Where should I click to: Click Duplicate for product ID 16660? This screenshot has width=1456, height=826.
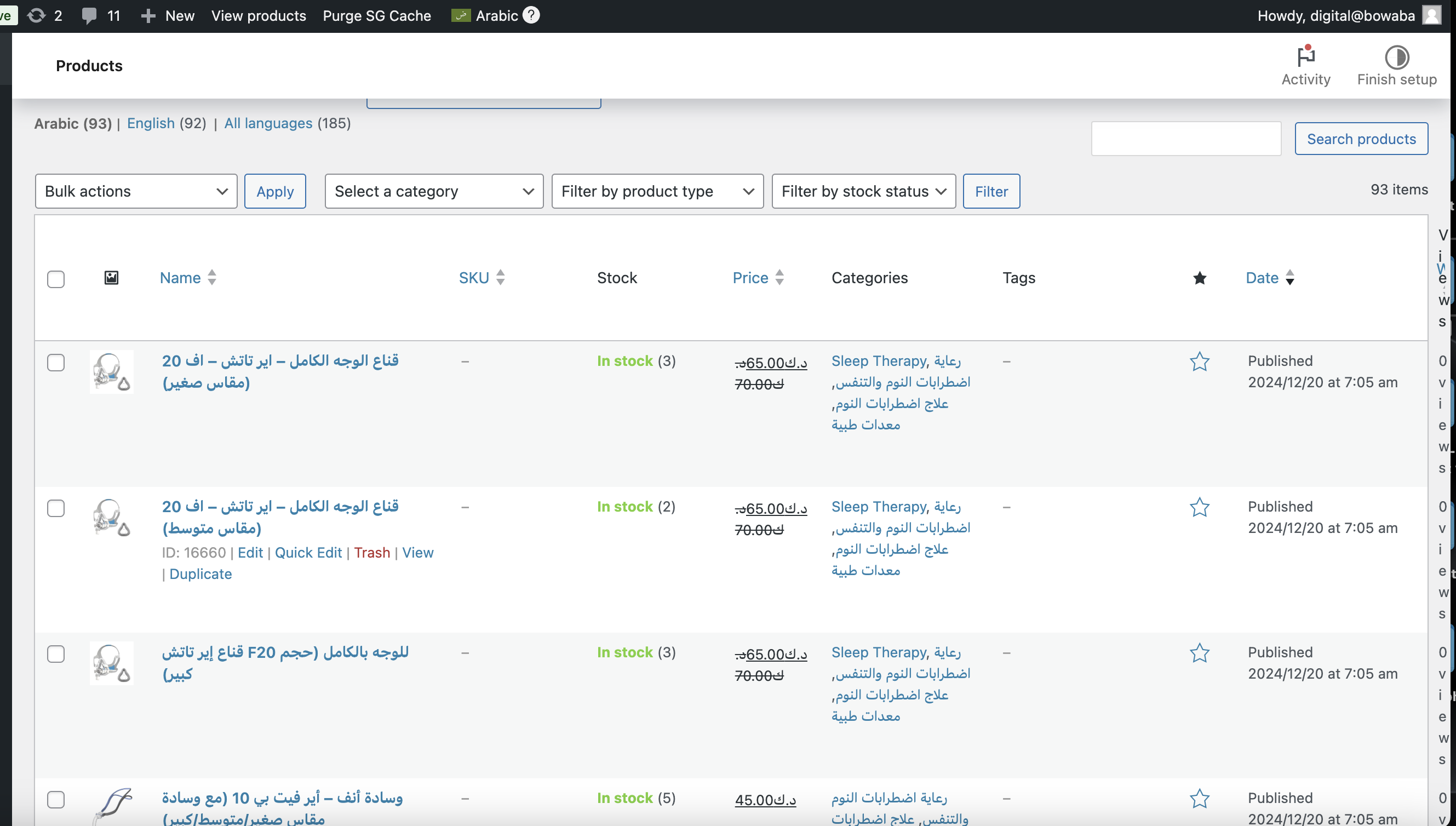coord(201,574)
